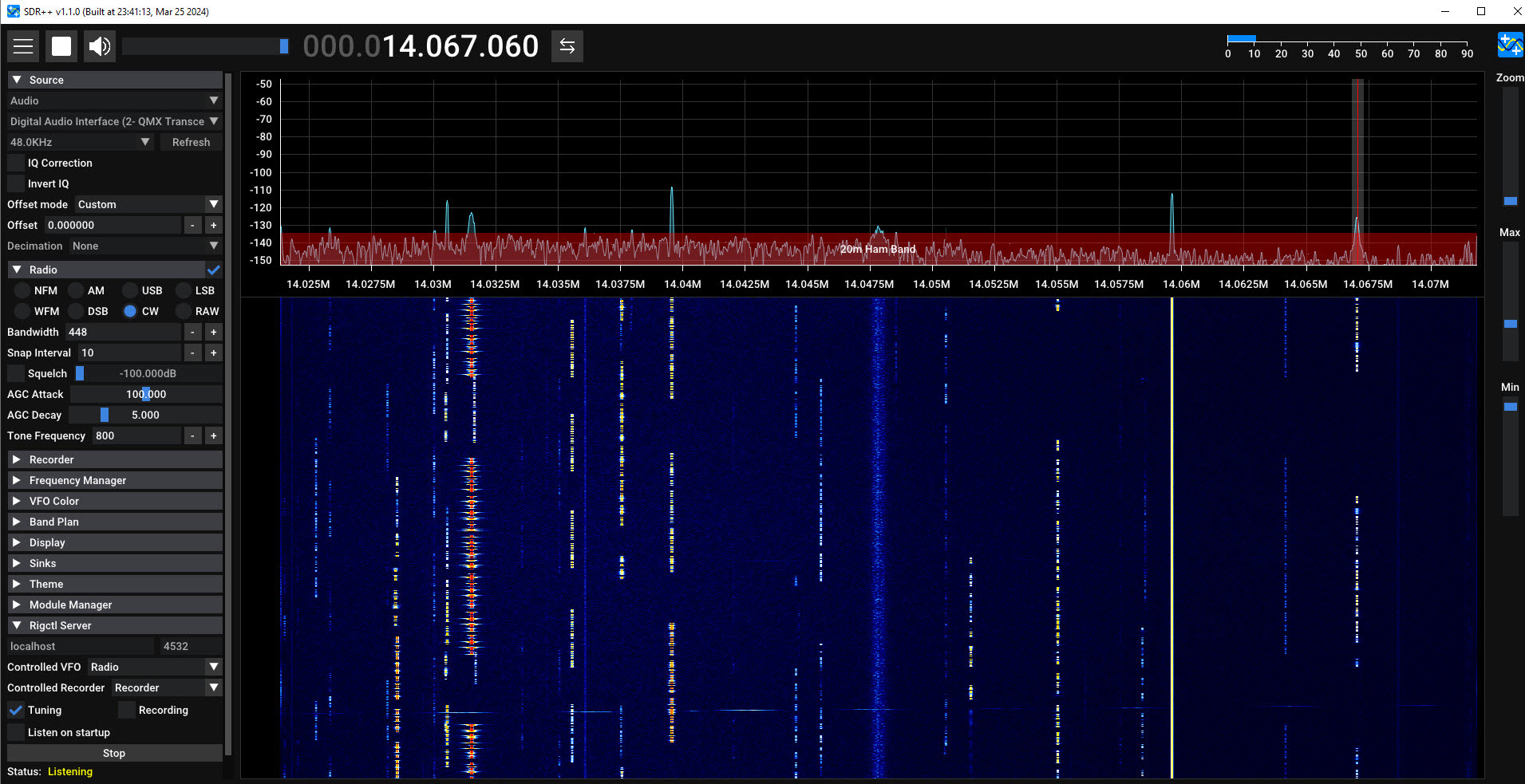The width and height of the screenshot is (1525, 784).
Task: Enable the Recording checkbox
Action: (125, 710)
